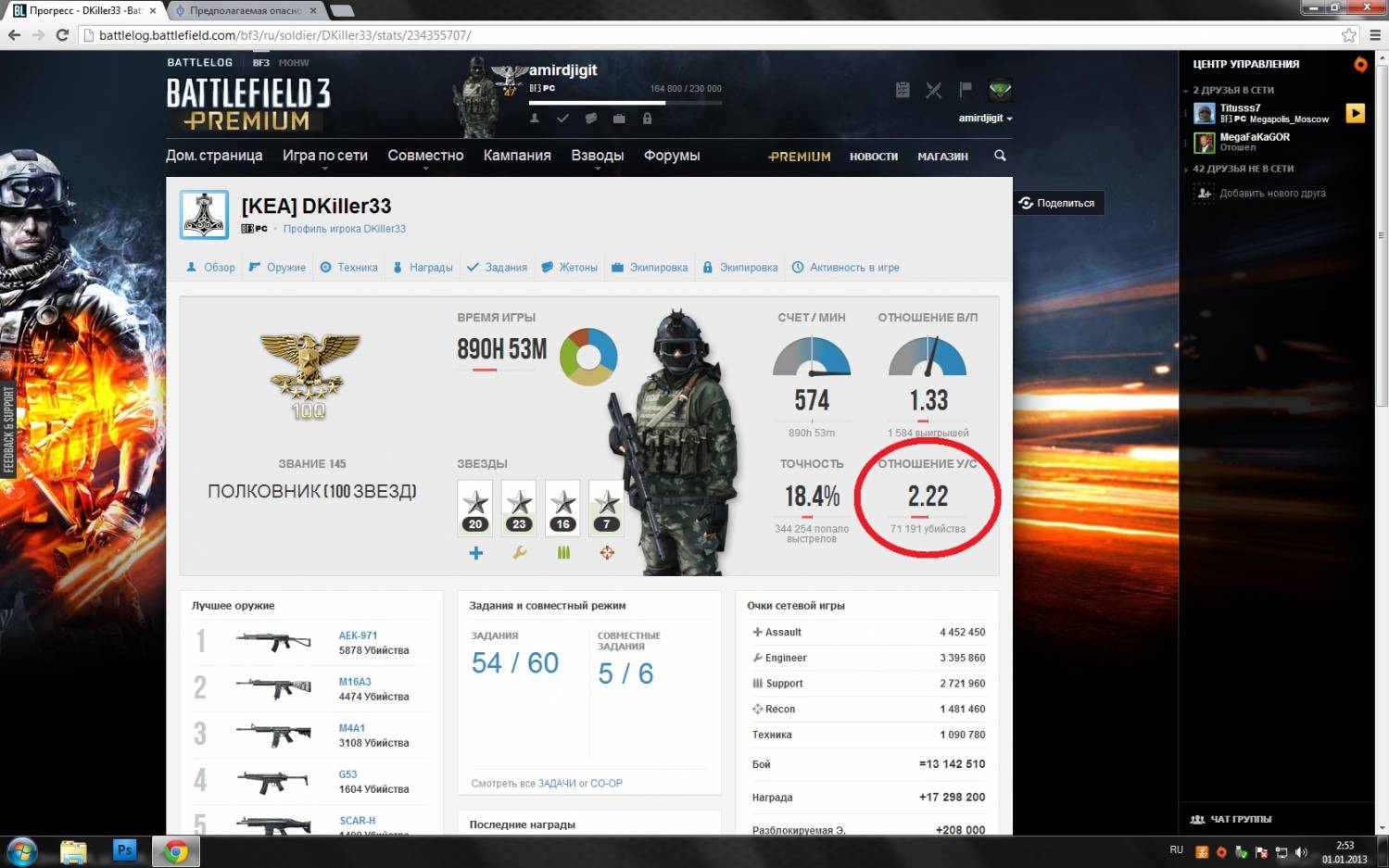Select the Задания stats tab
The image size is (1389, 868).
(x=497, y=268)
